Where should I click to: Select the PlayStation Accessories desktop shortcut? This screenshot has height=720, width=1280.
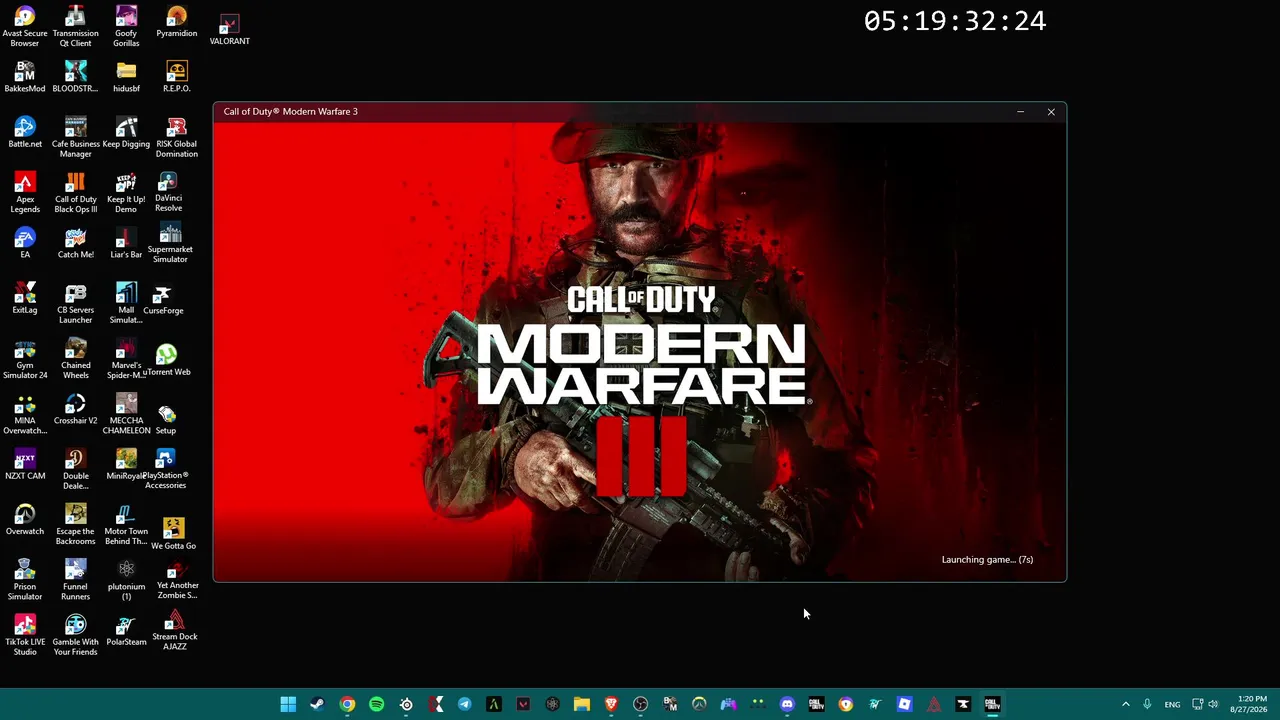point(166,469)
